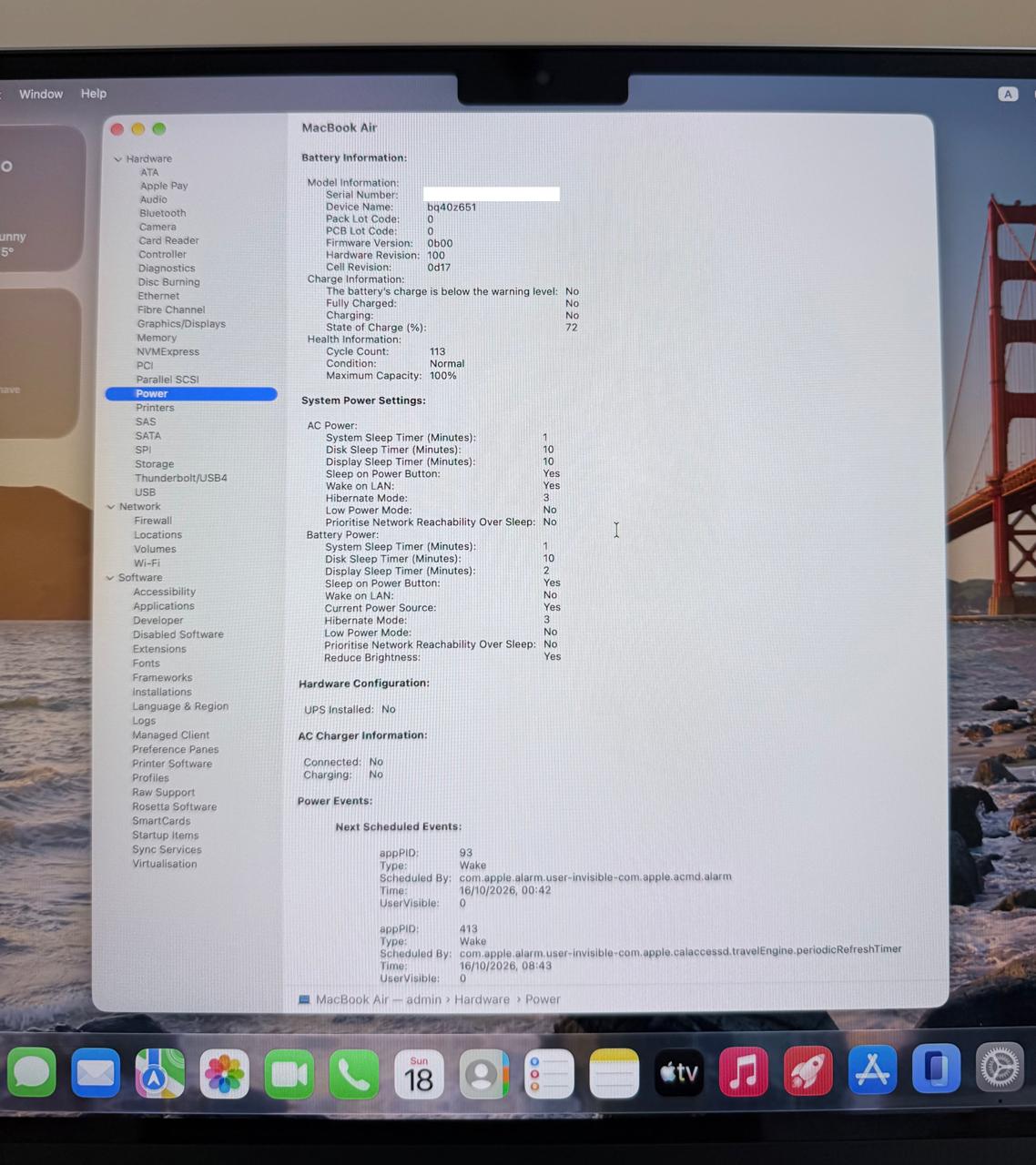
Task: Collapse the Software section in sidebar
Action: click(x=109, y=578)
